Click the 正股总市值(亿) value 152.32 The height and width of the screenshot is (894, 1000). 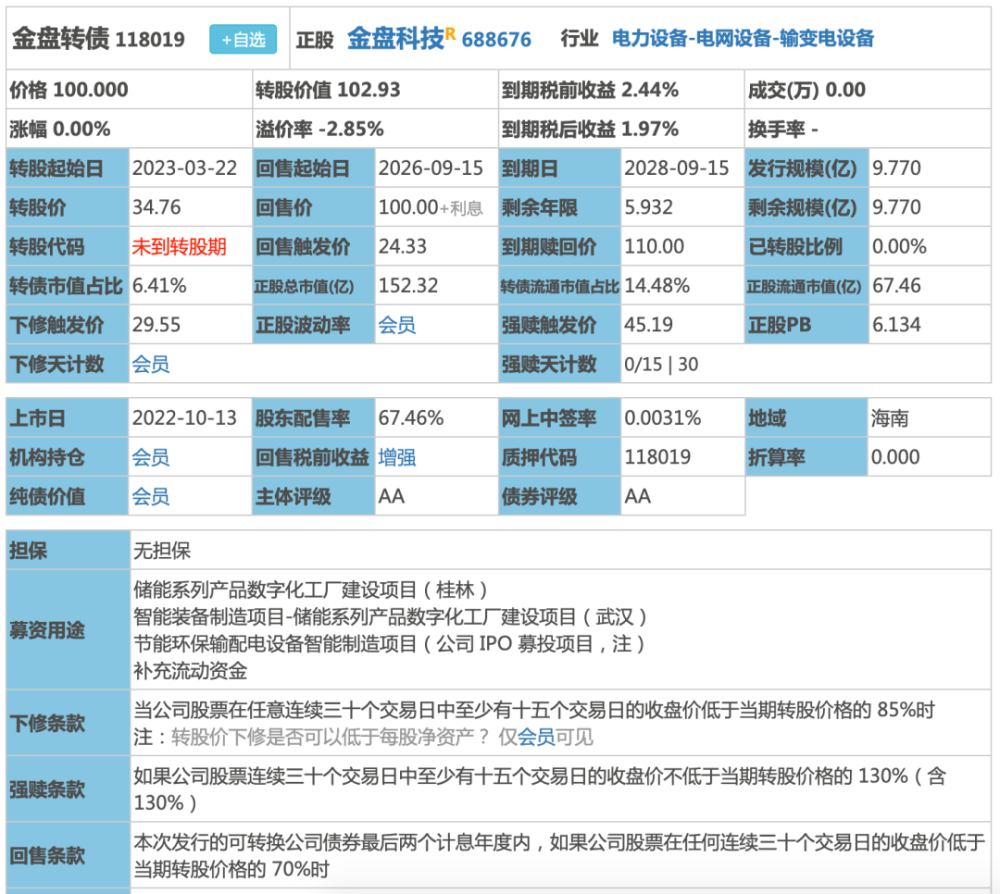tap(408, 286)
